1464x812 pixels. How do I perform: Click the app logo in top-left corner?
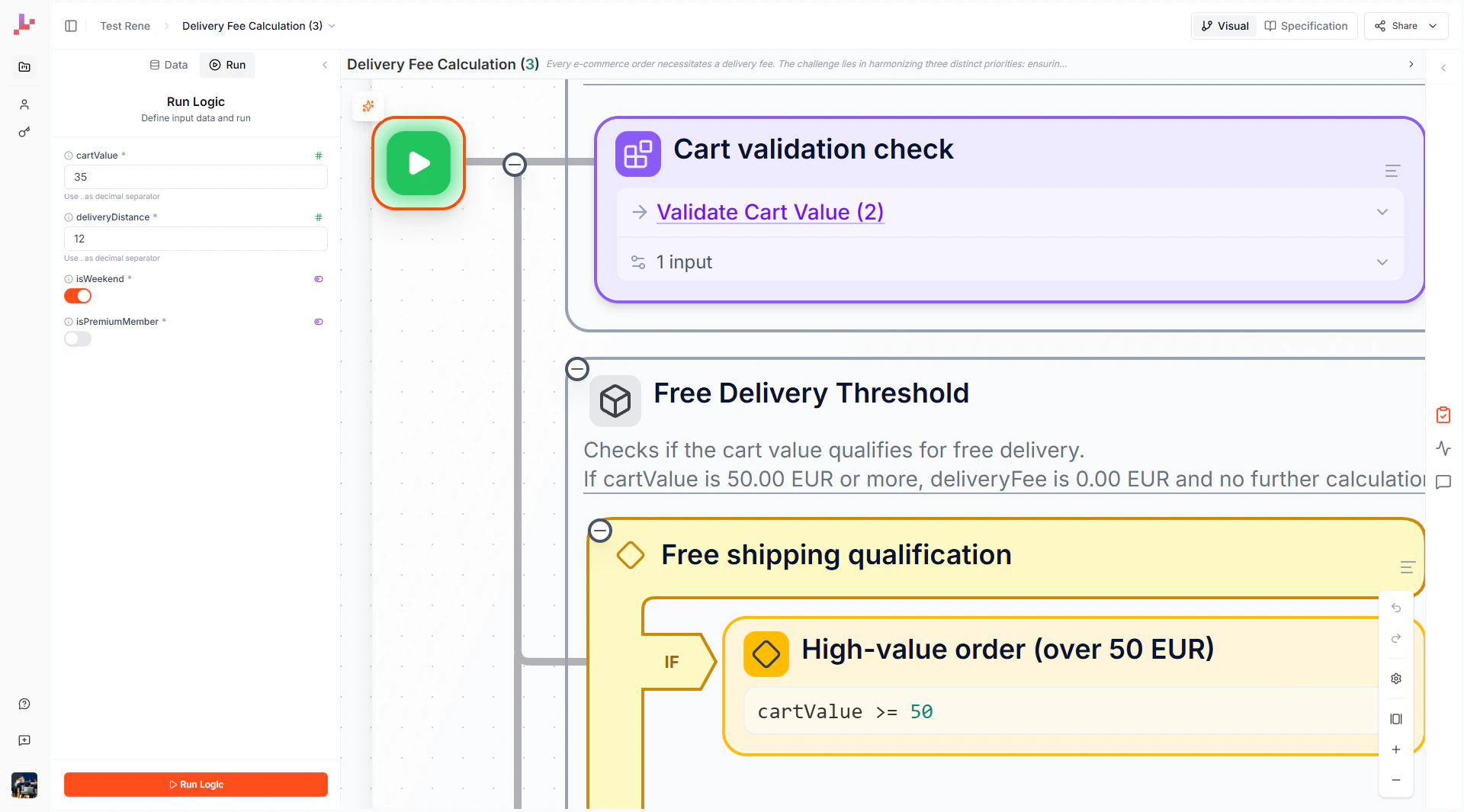coord(24,24)
